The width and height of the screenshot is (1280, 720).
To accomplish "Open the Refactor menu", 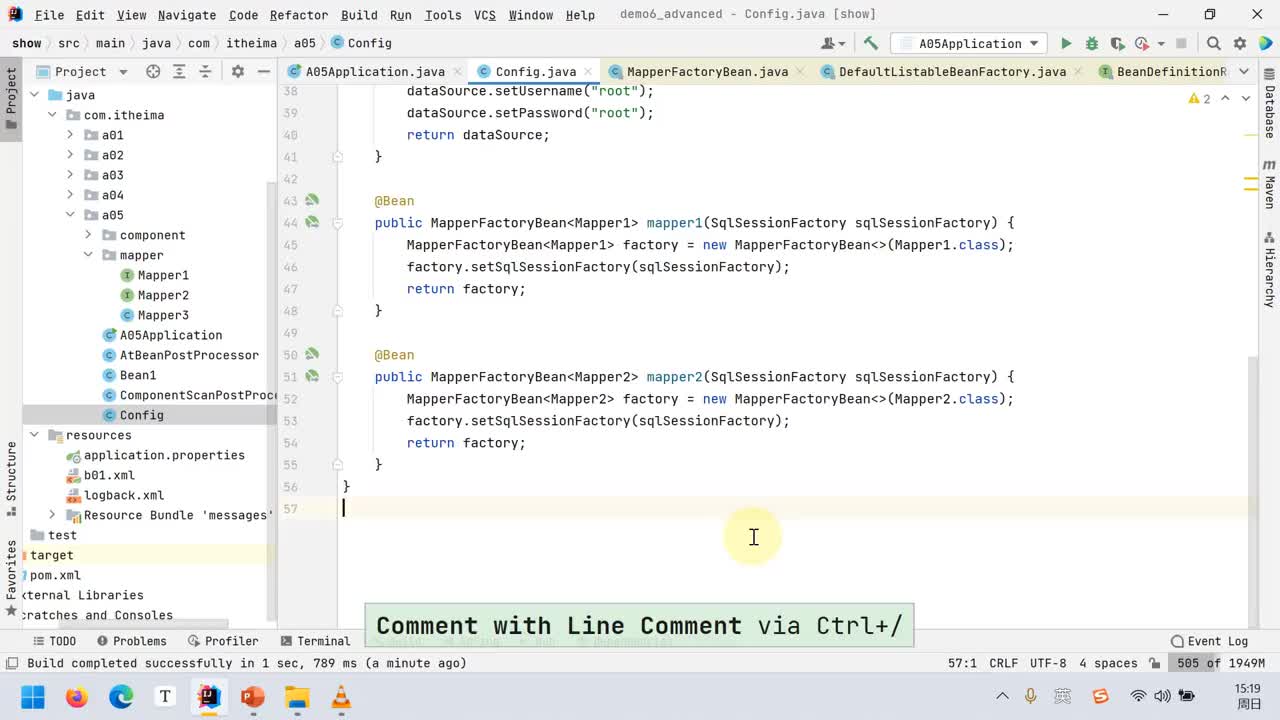I will pyautogui.click(x=298, y=15).
